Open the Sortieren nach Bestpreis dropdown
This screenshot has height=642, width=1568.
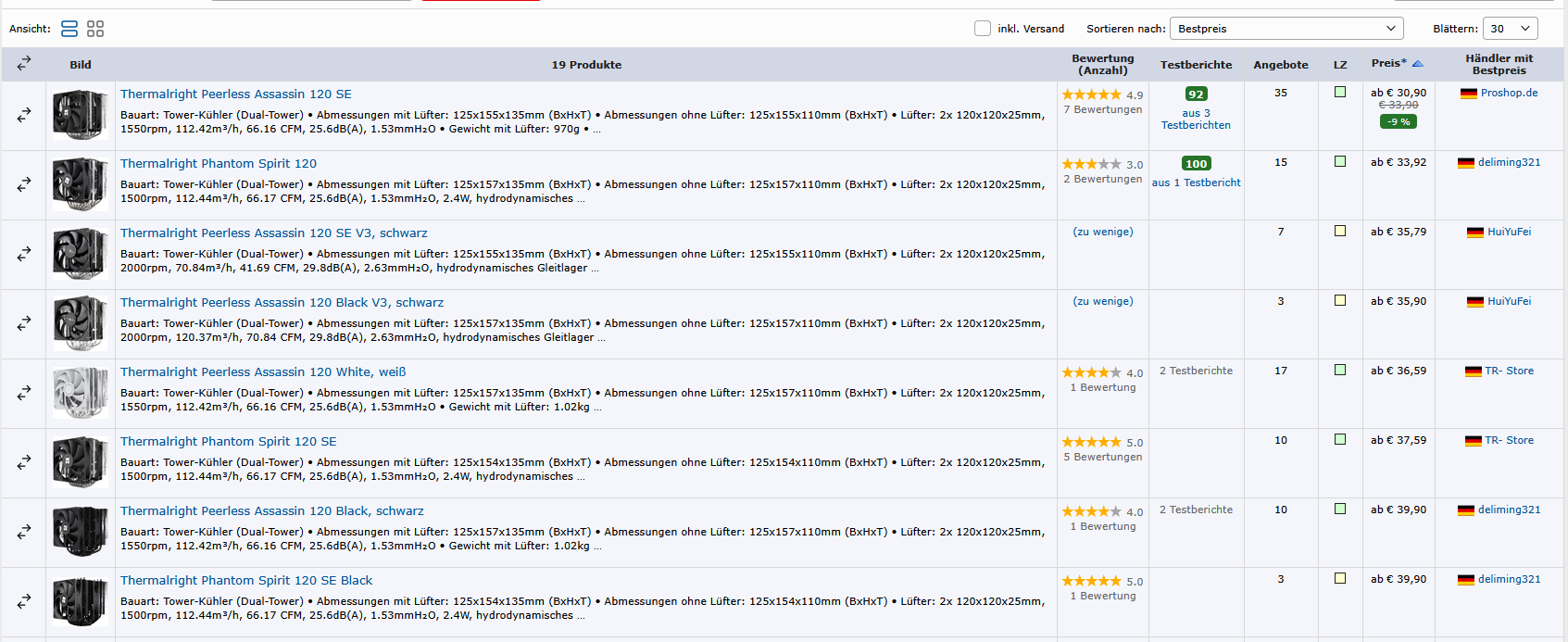(x=1286, y=29)
